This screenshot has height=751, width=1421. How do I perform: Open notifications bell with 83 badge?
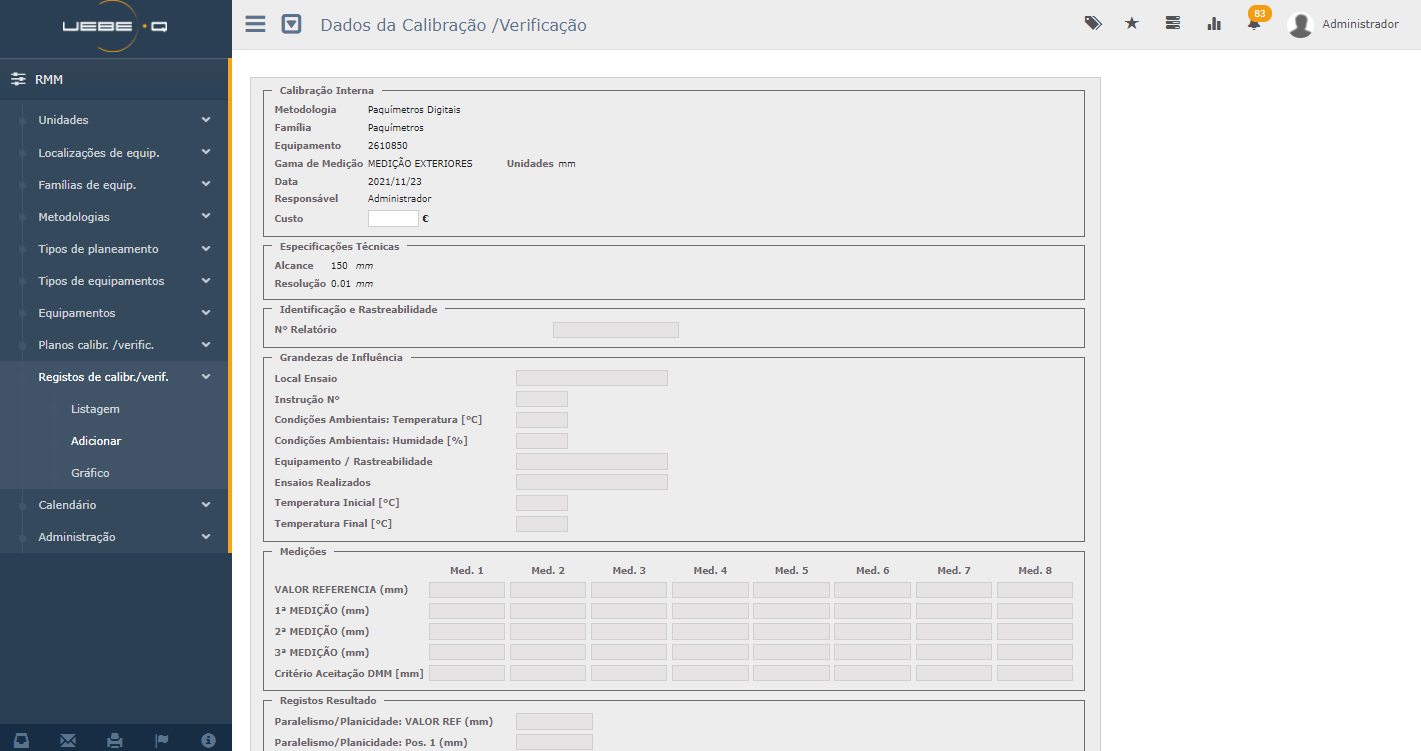(x=1254, y=23)
